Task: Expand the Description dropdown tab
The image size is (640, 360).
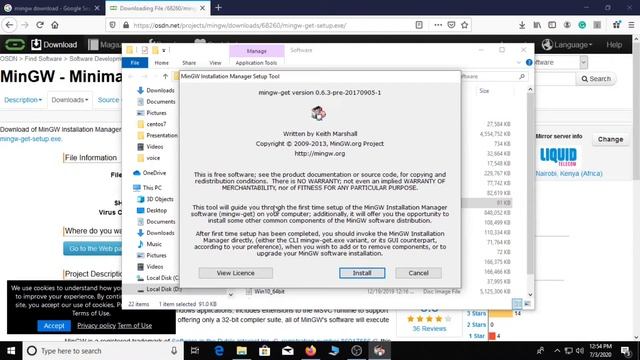Action: pyautogui.click(x=23, y=100)
